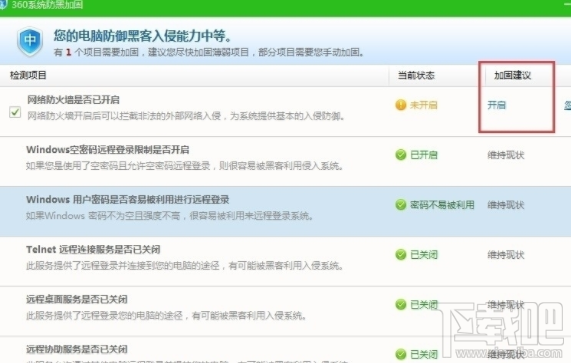This screenshot has width=571, height=363.
Task: Click the blue shield security level icon
Action: [x=30, y=41]
